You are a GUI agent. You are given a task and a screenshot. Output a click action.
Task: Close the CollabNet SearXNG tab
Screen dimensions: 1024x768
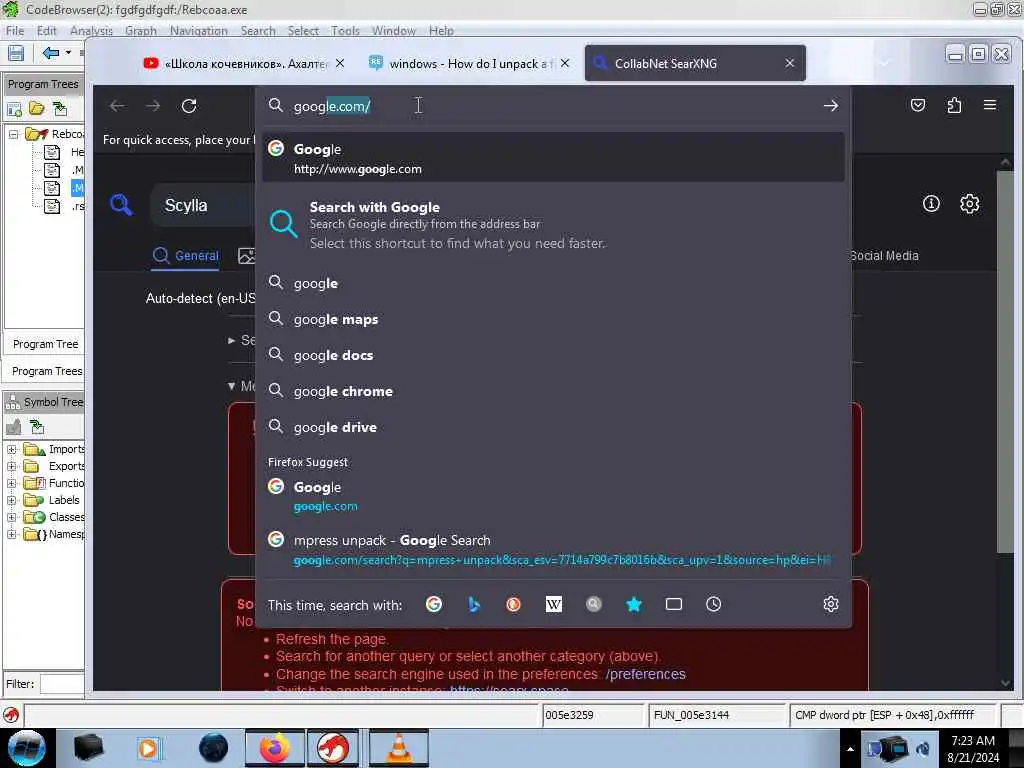coord(790,63)
